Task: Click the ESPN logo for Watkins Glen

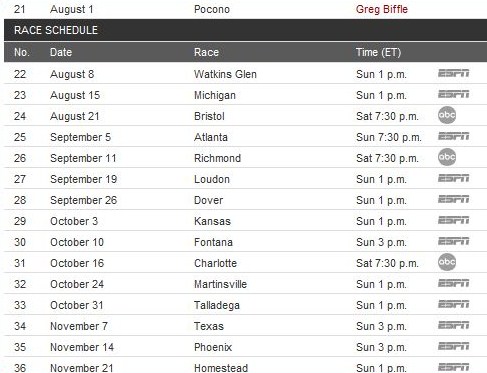Action: coord(453,73)
